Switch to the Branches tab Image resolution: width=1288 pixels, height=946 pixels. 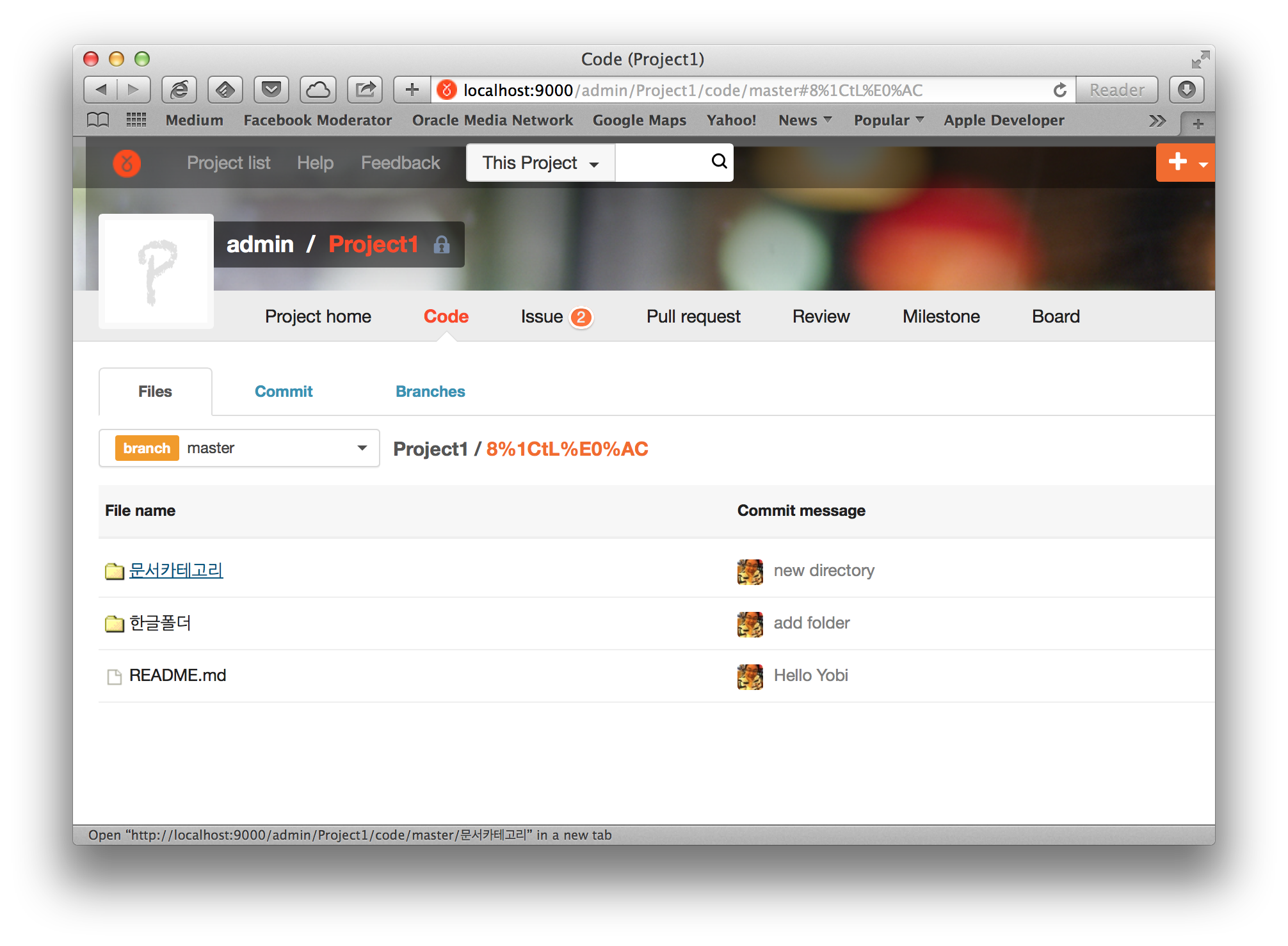coord(430,391)
